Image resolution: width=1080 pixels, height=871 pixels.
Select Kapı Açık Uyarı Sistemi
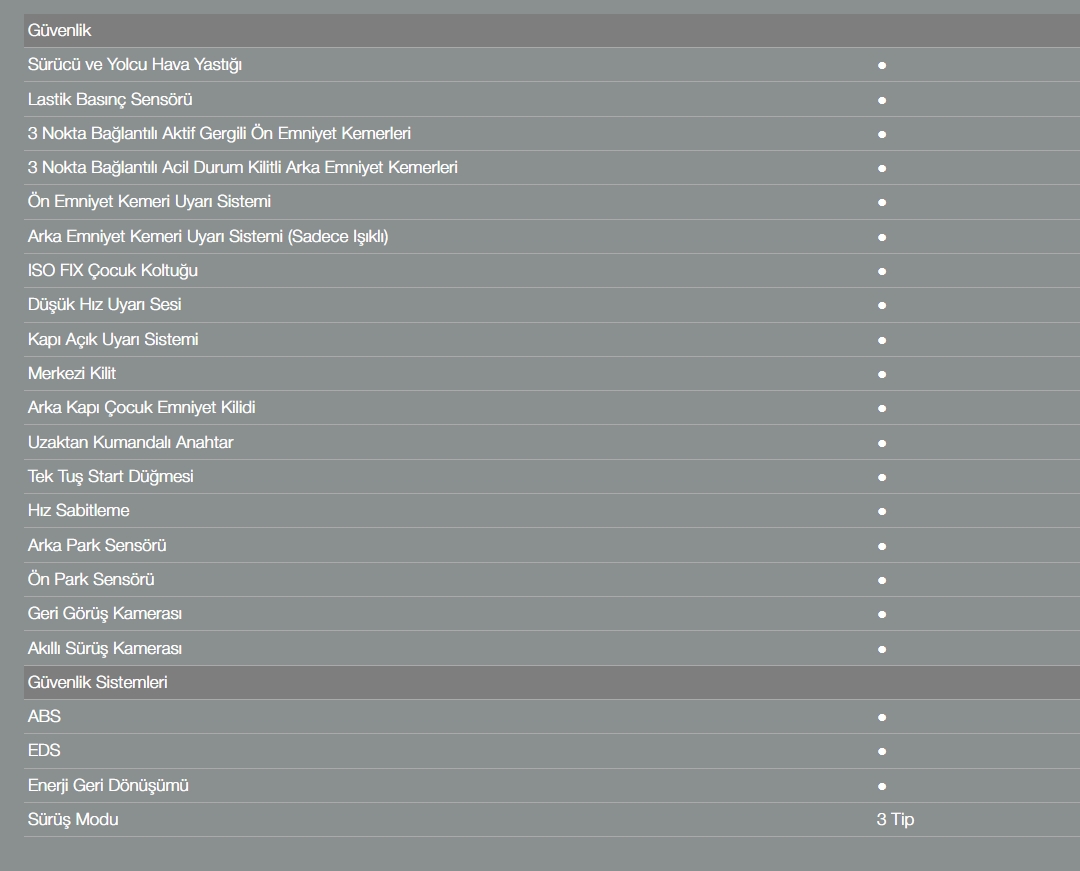click(x=113, y=339)
